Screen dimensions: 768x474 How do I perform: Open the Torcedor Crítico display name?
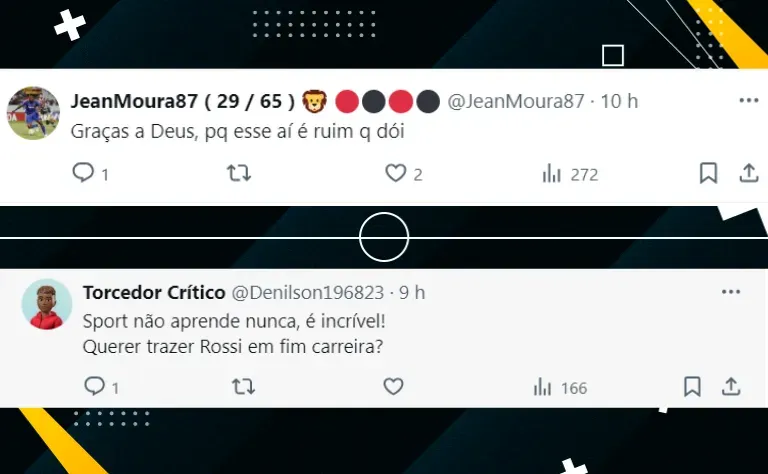click(154, 292)
